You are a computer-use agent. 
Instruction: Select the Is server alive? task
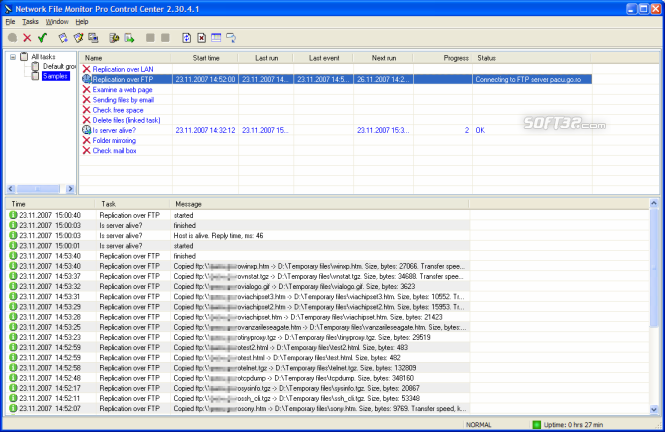tap(114, 130)
